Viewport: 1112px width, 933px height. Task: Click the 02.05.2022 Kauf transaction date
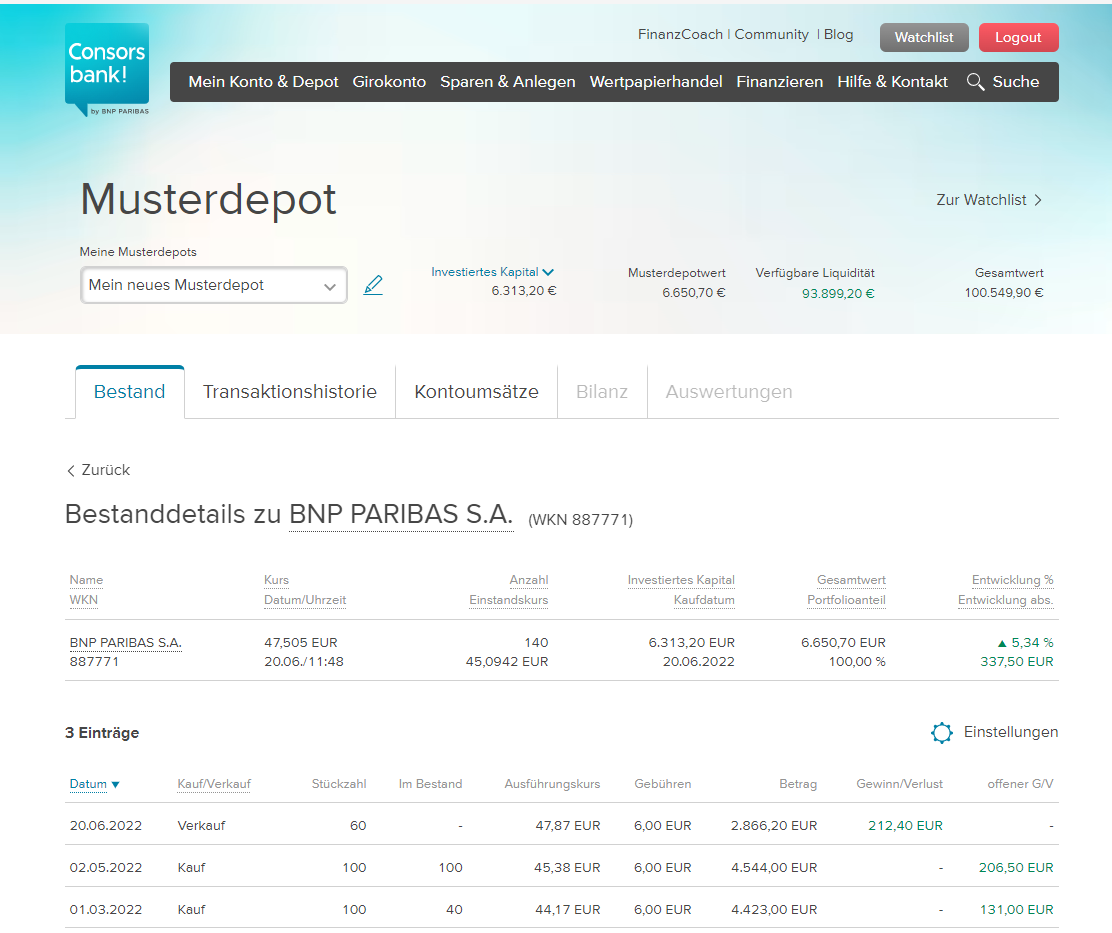pyautogui.click(x=106, y=868)
